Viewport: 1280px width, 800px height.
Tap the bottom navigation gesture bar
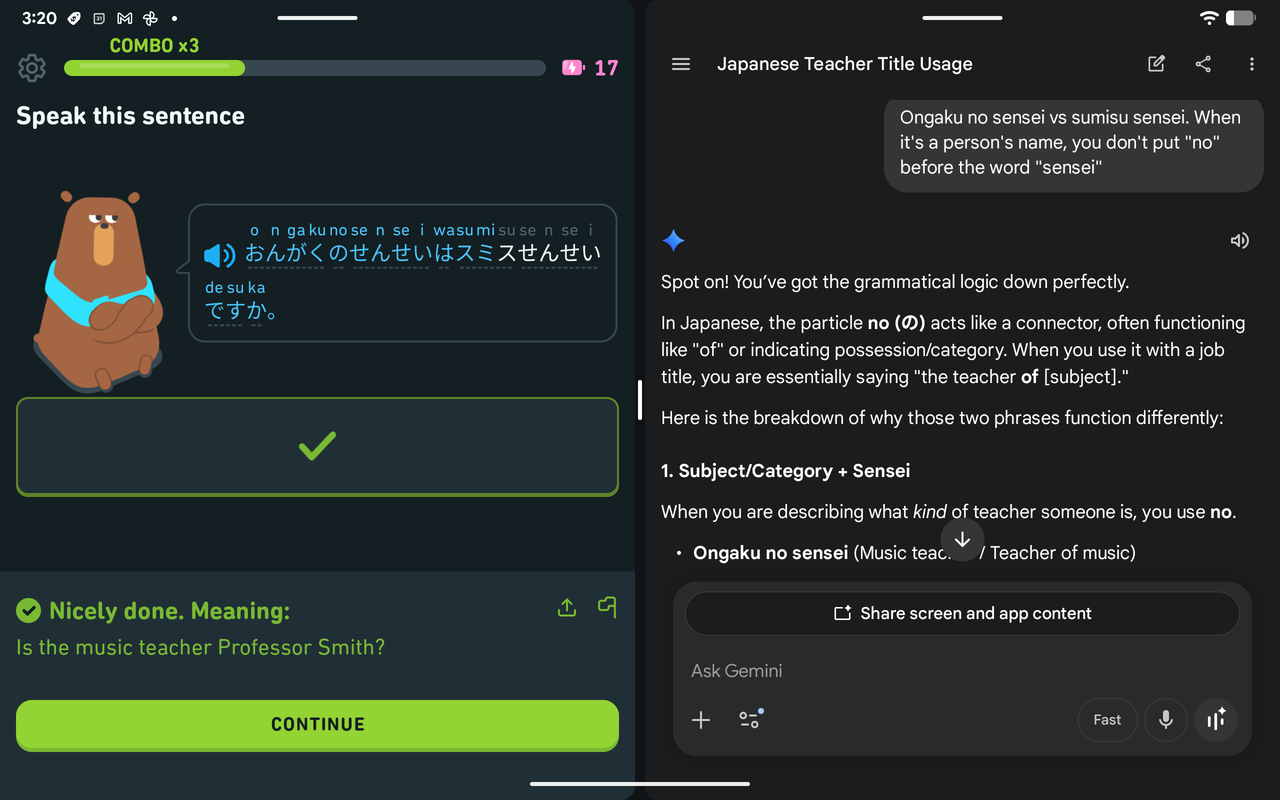coord(640,784)
